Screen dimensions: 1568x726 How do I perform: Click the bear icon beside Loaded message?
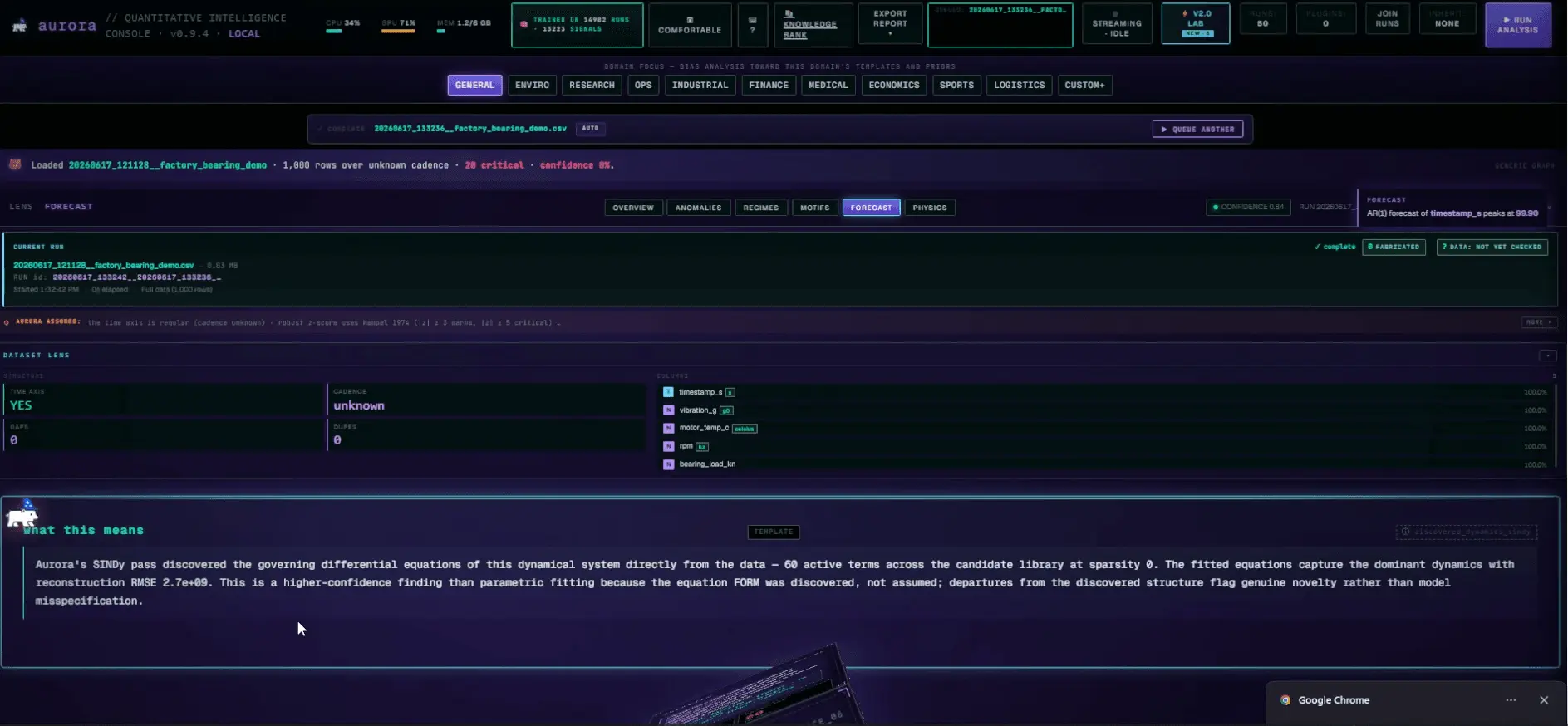[x=15, y=164]
